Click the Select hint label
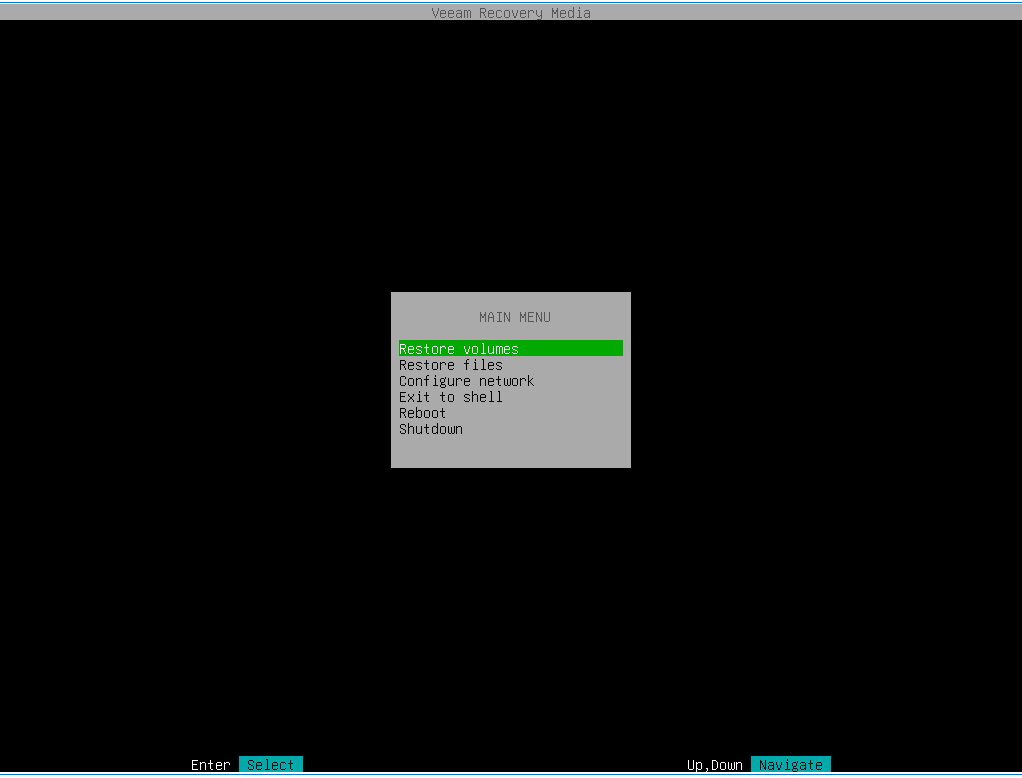 [x=270, y=764]
